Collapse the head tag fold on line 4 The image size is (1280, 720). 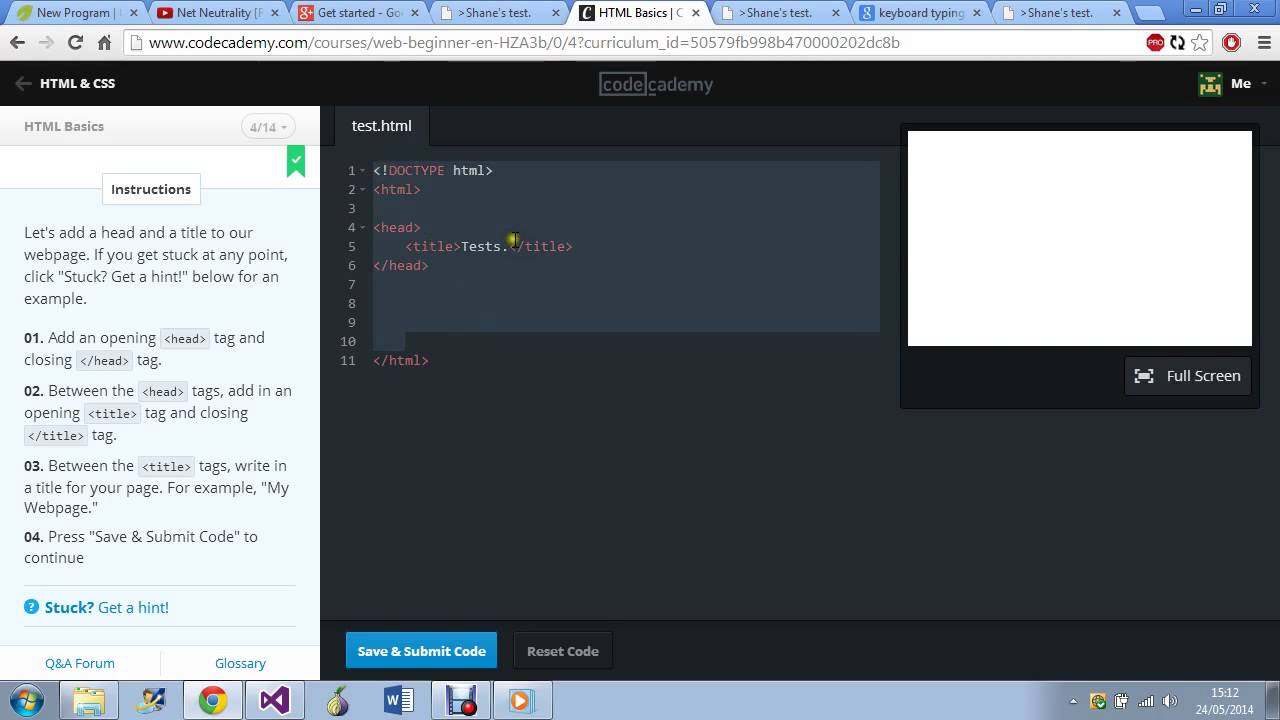(362, 228)
